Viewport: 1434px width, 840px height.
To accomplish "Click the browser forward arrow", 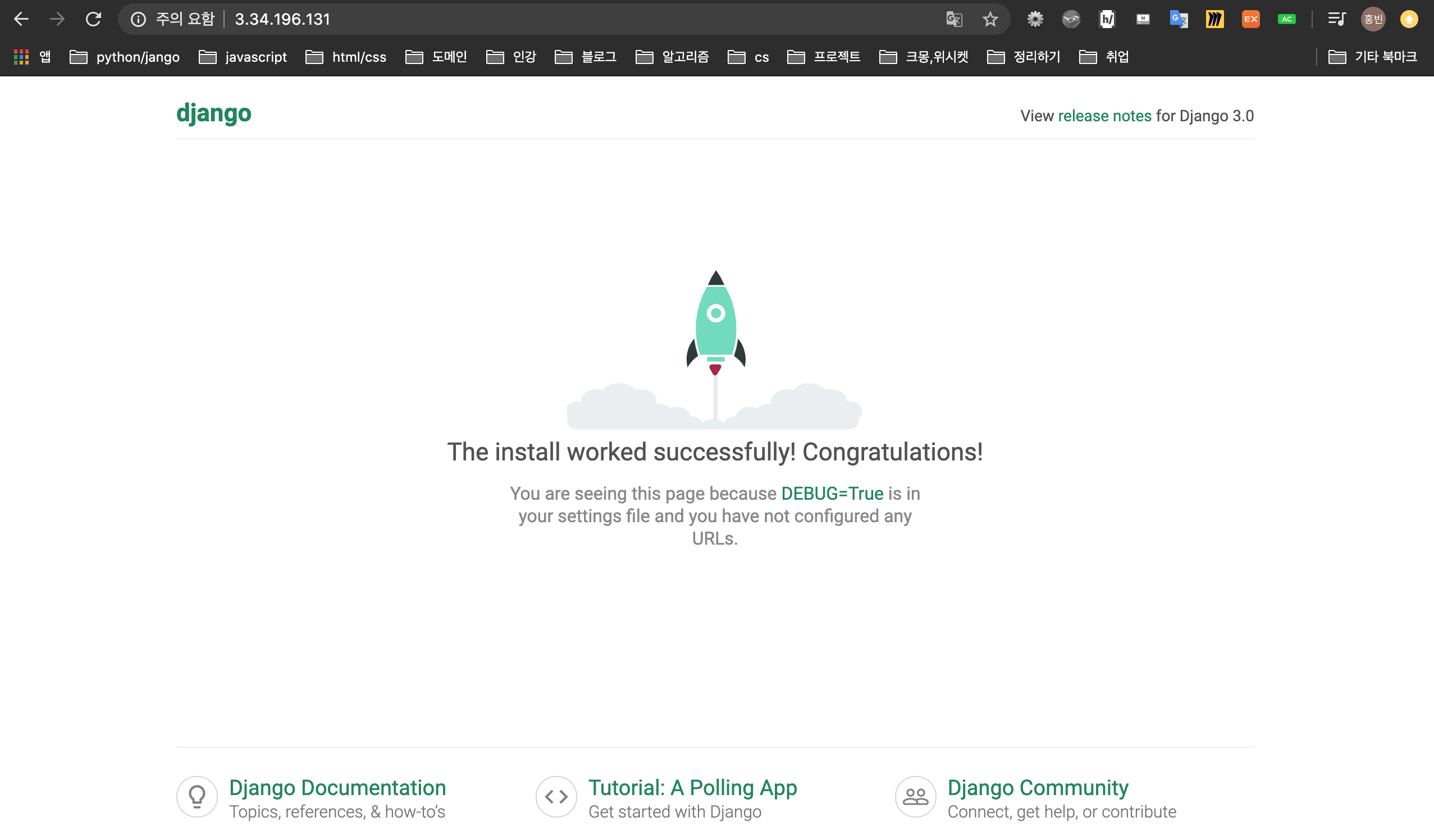I will (x=57, y=19).
